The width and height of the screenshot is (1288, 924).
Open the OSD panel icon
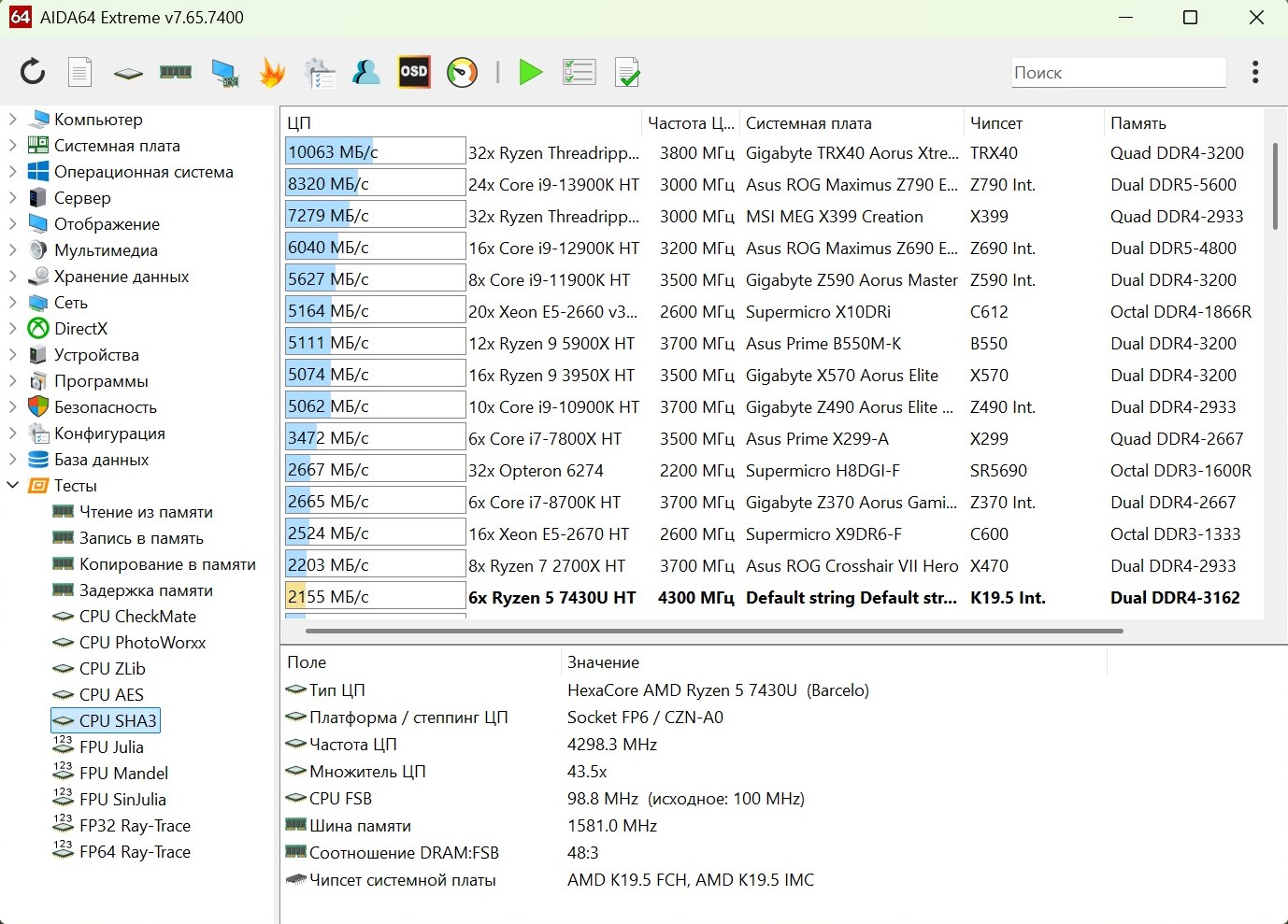(x=414, y=72)
